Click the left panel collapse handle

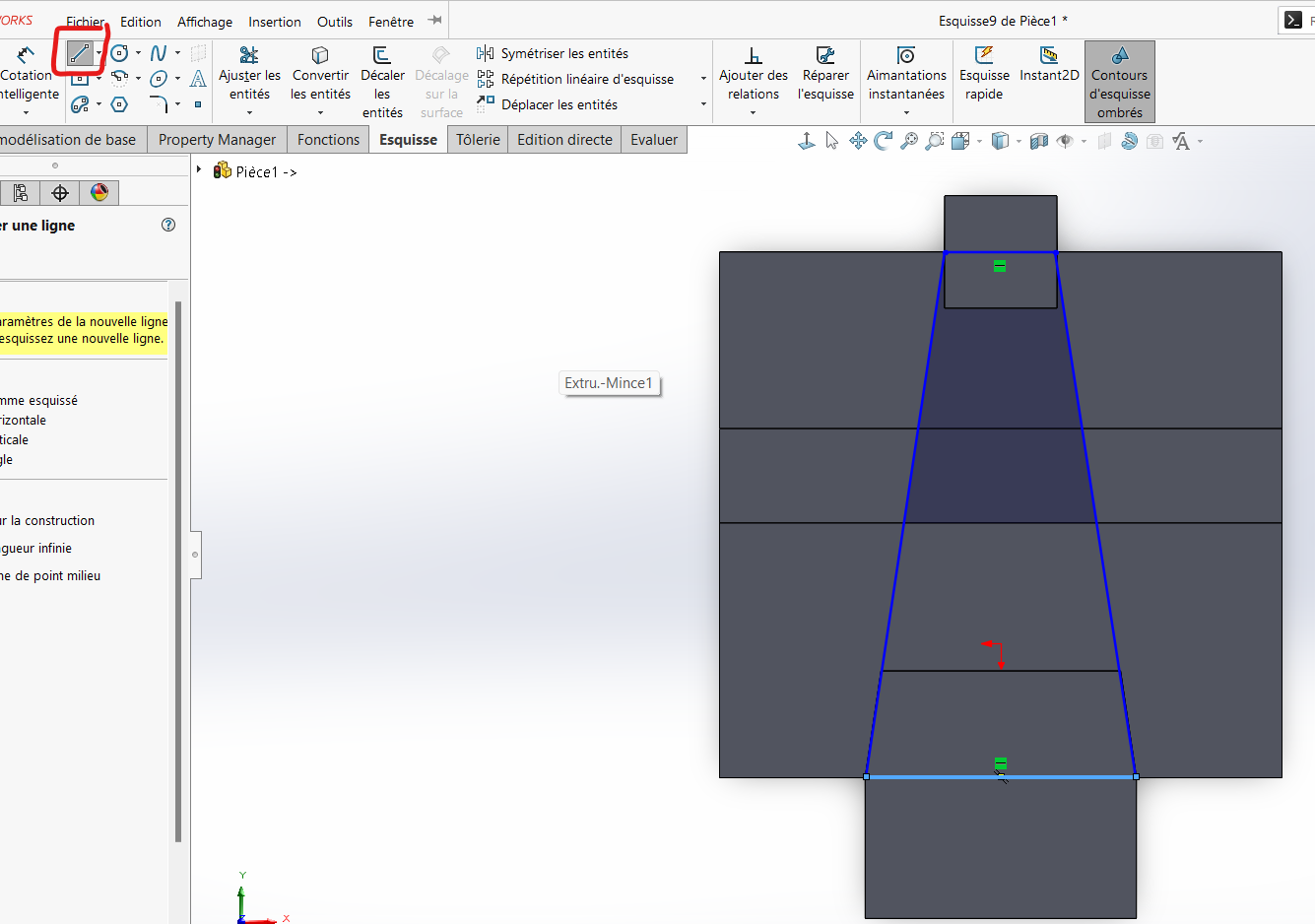[x=195, y=555]
